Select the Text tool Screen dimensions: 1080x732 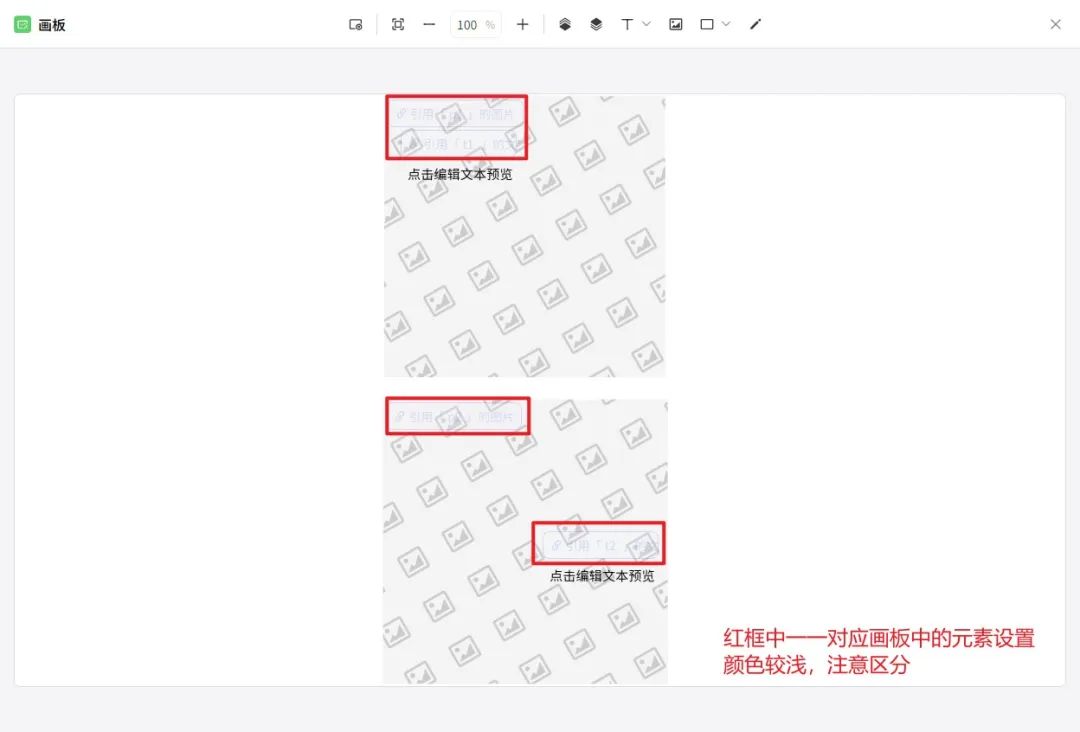(627, 25)
